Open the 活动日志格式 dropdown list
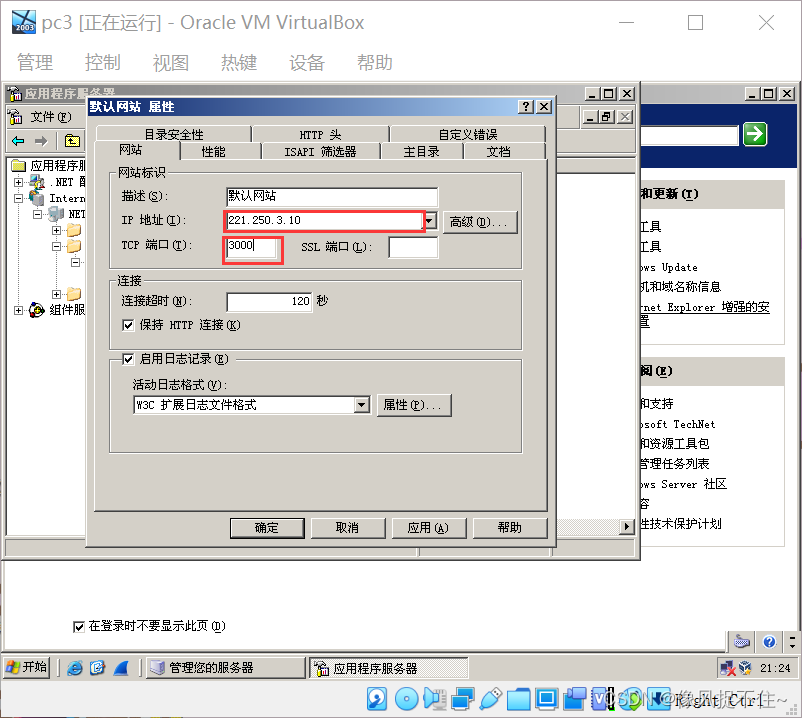802x718 pixels. click(x=362, y=405)
